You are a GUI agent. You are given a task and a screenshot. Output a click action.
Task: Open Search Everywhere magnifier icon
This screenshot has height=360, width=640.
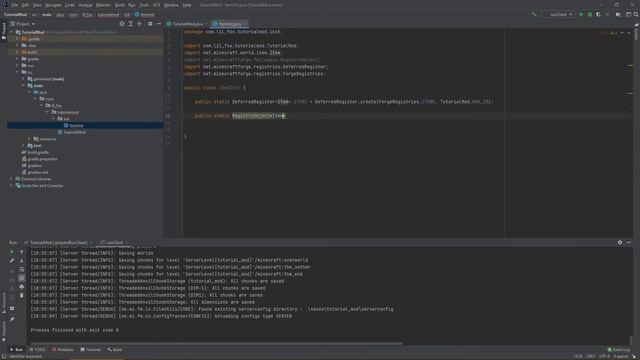point(636,14)
